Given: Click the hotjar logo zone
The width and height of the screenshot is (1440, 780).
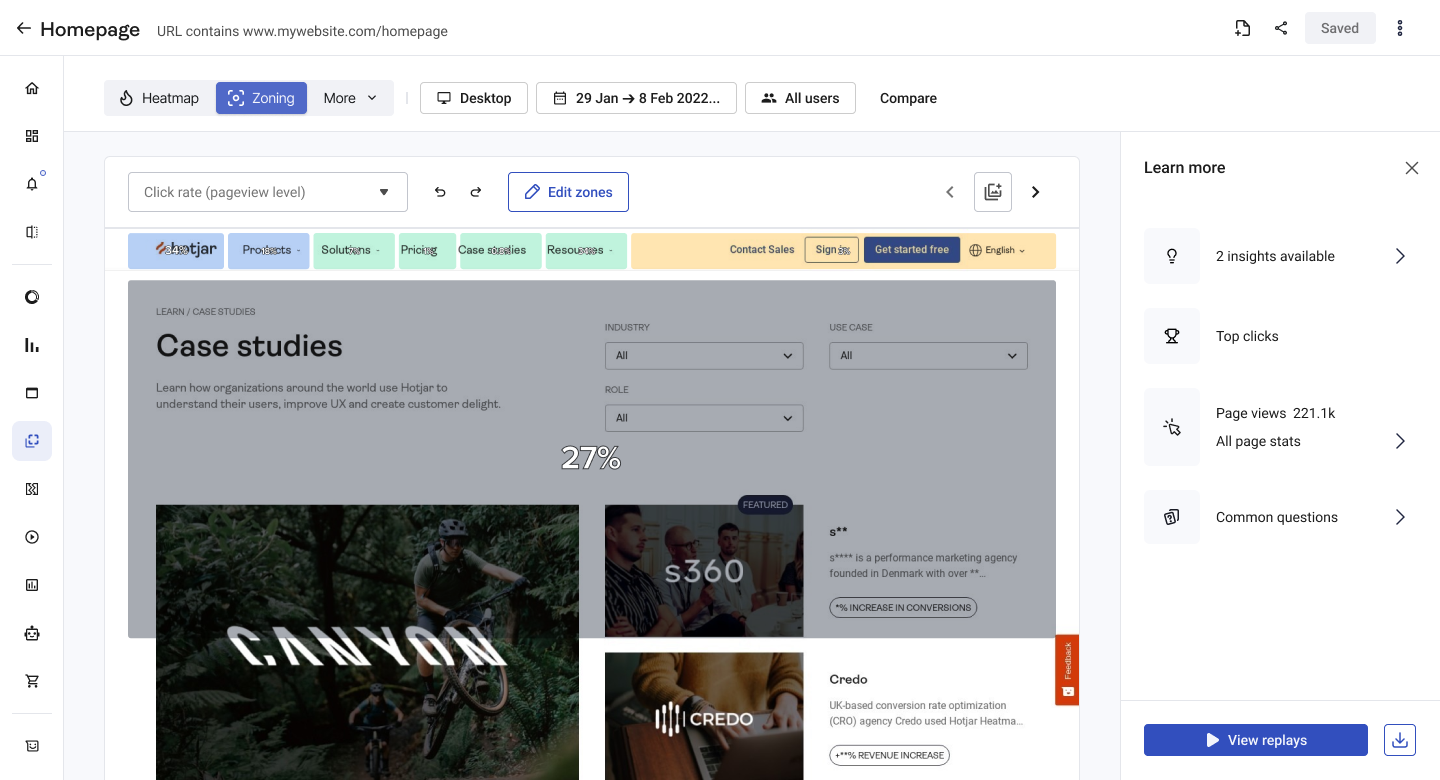Looking at the screenshot, I should pos(176,250).
